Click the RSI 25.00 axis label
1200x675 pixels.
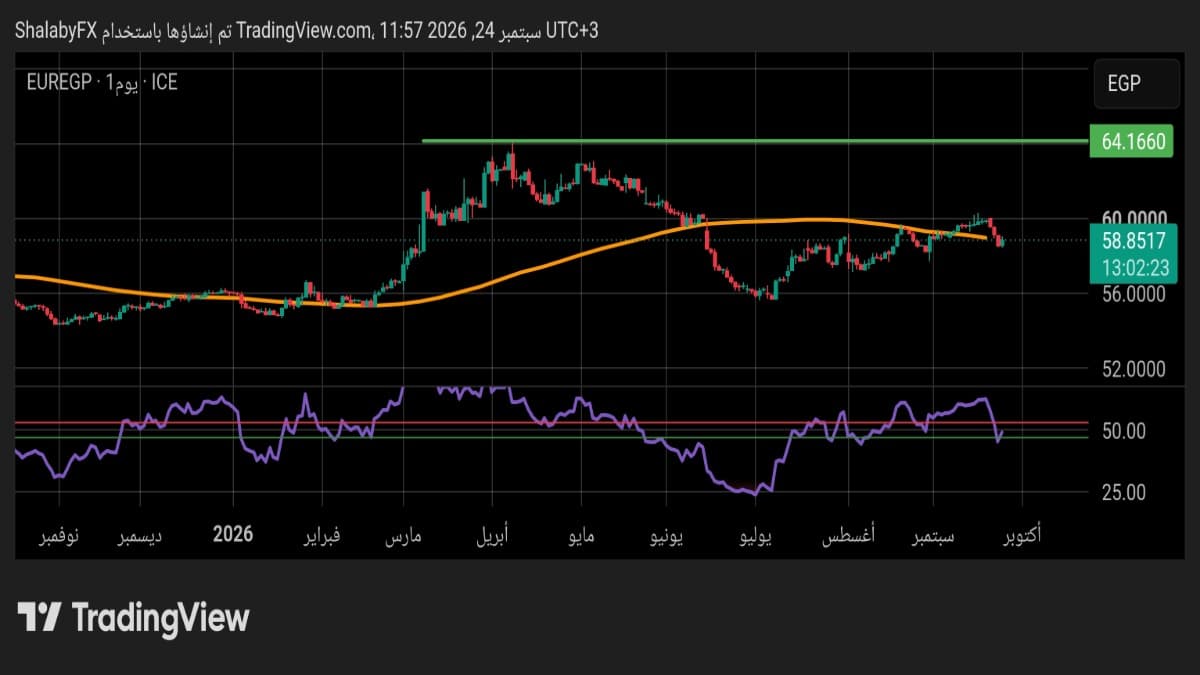[x=1124, y=492]
